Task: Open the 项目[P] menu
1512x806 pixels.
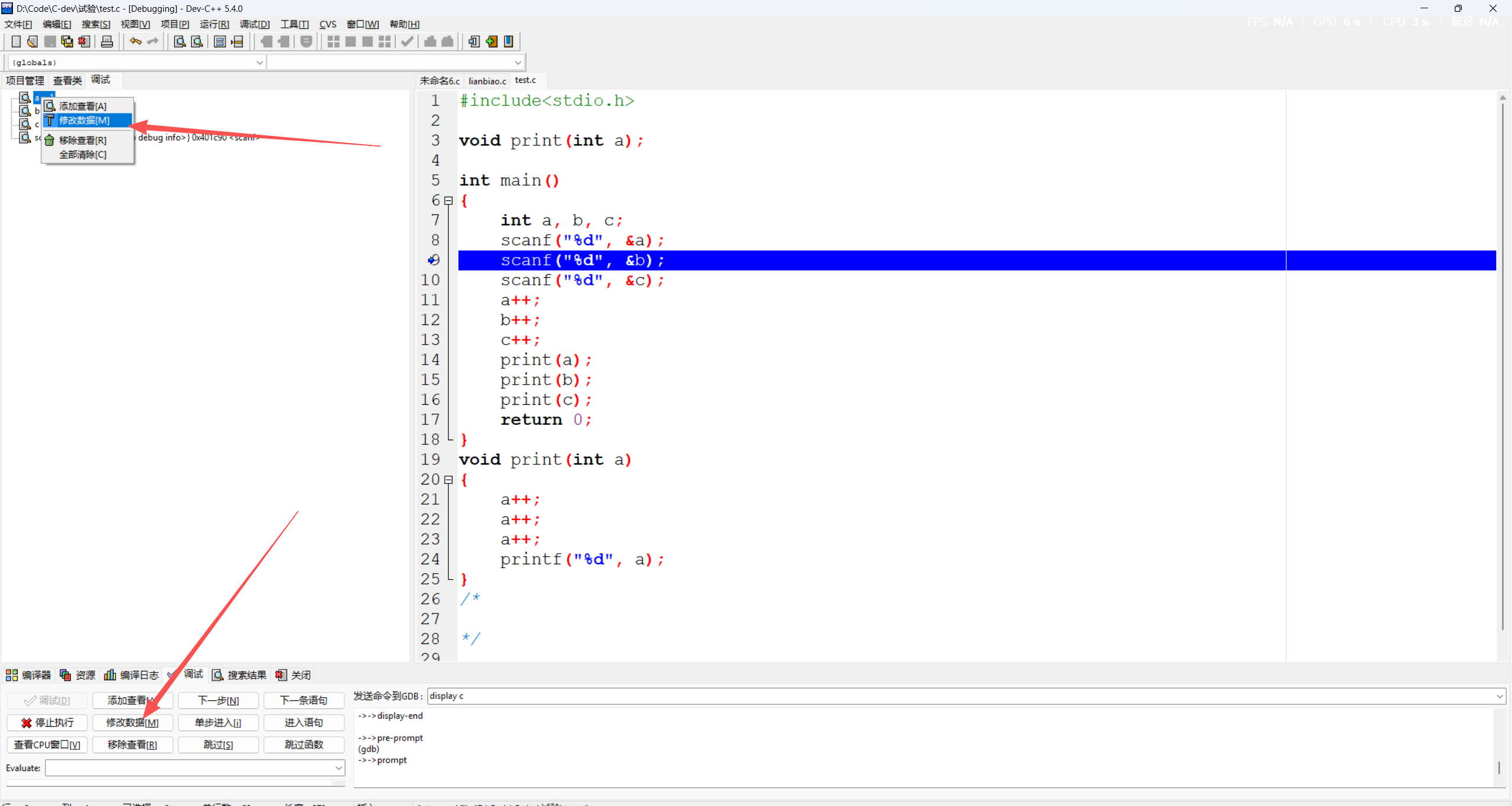Action: tap(175, 24)
